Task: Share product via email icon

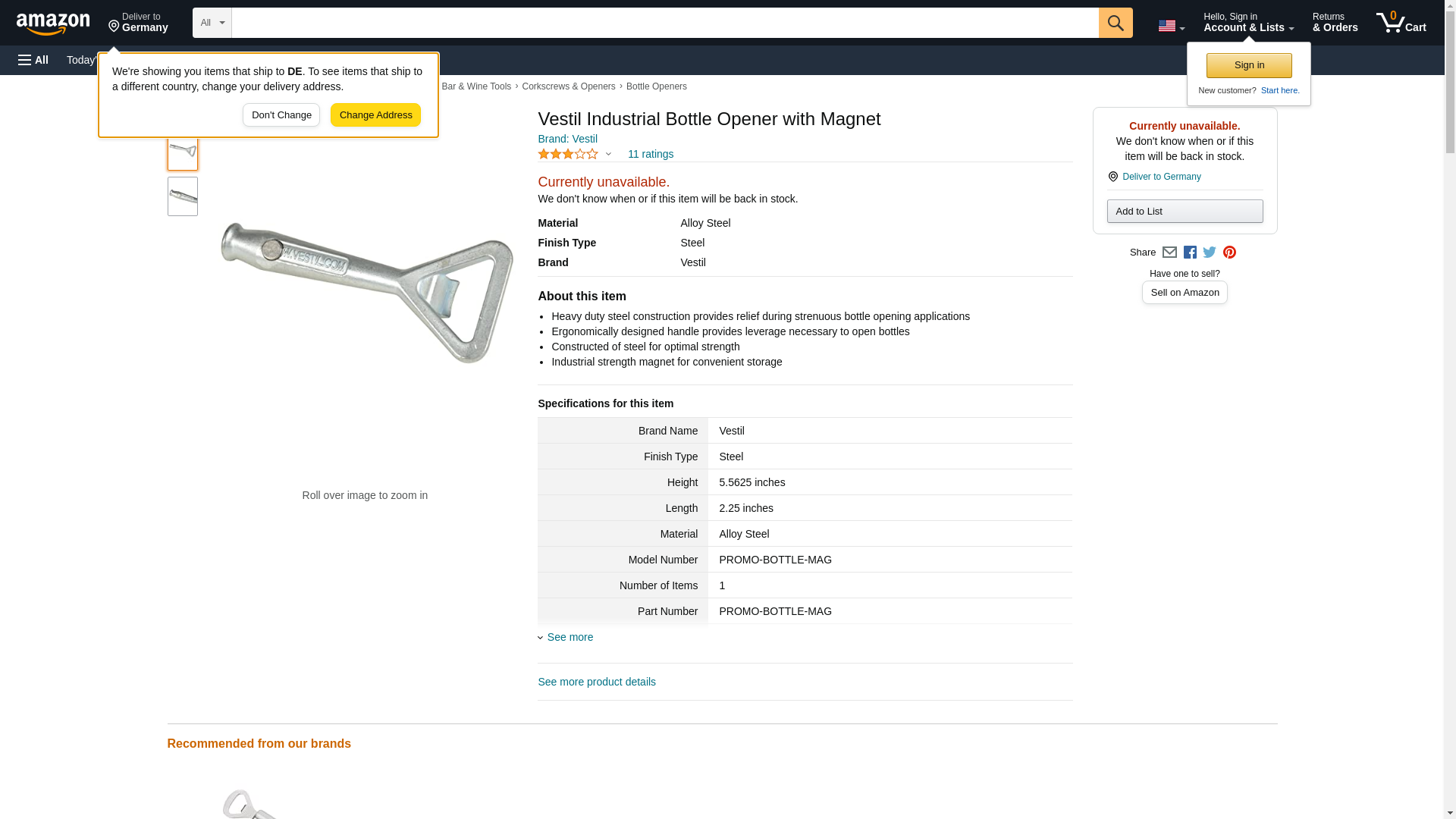Action: click(x=1169, y=253)
